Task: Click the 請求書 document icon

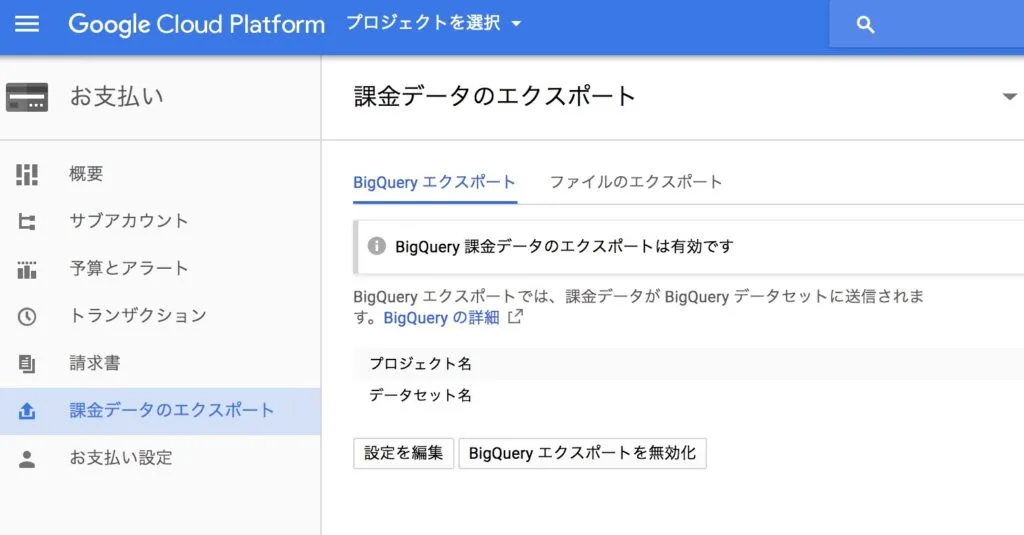Action: pyautogui.click(x=27, y=364)
